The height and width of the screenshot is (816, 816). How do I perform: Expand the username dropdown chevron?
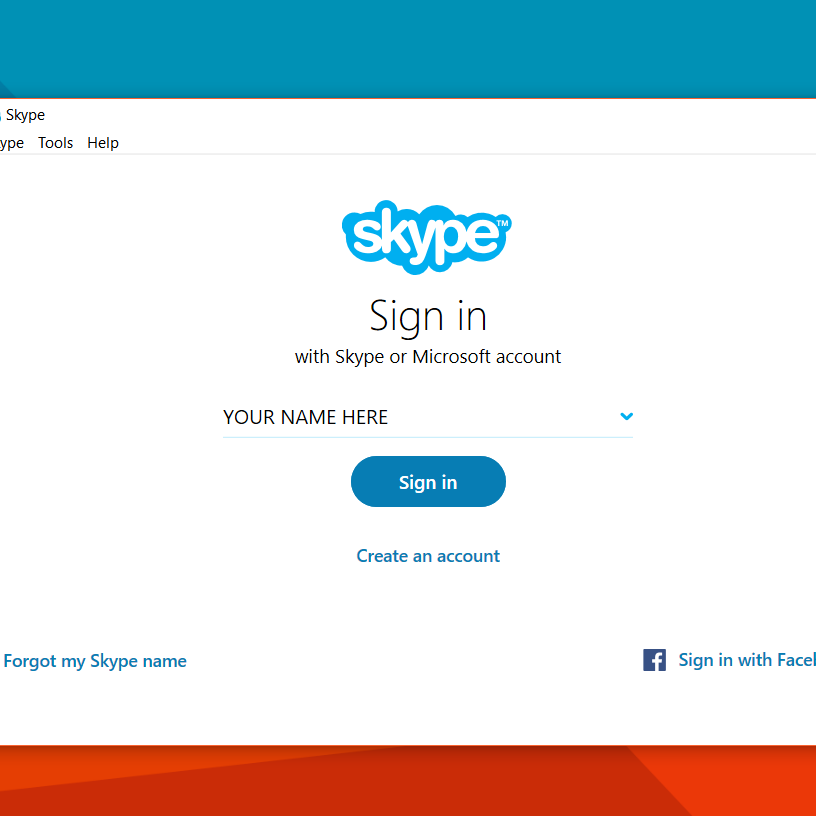626,417
